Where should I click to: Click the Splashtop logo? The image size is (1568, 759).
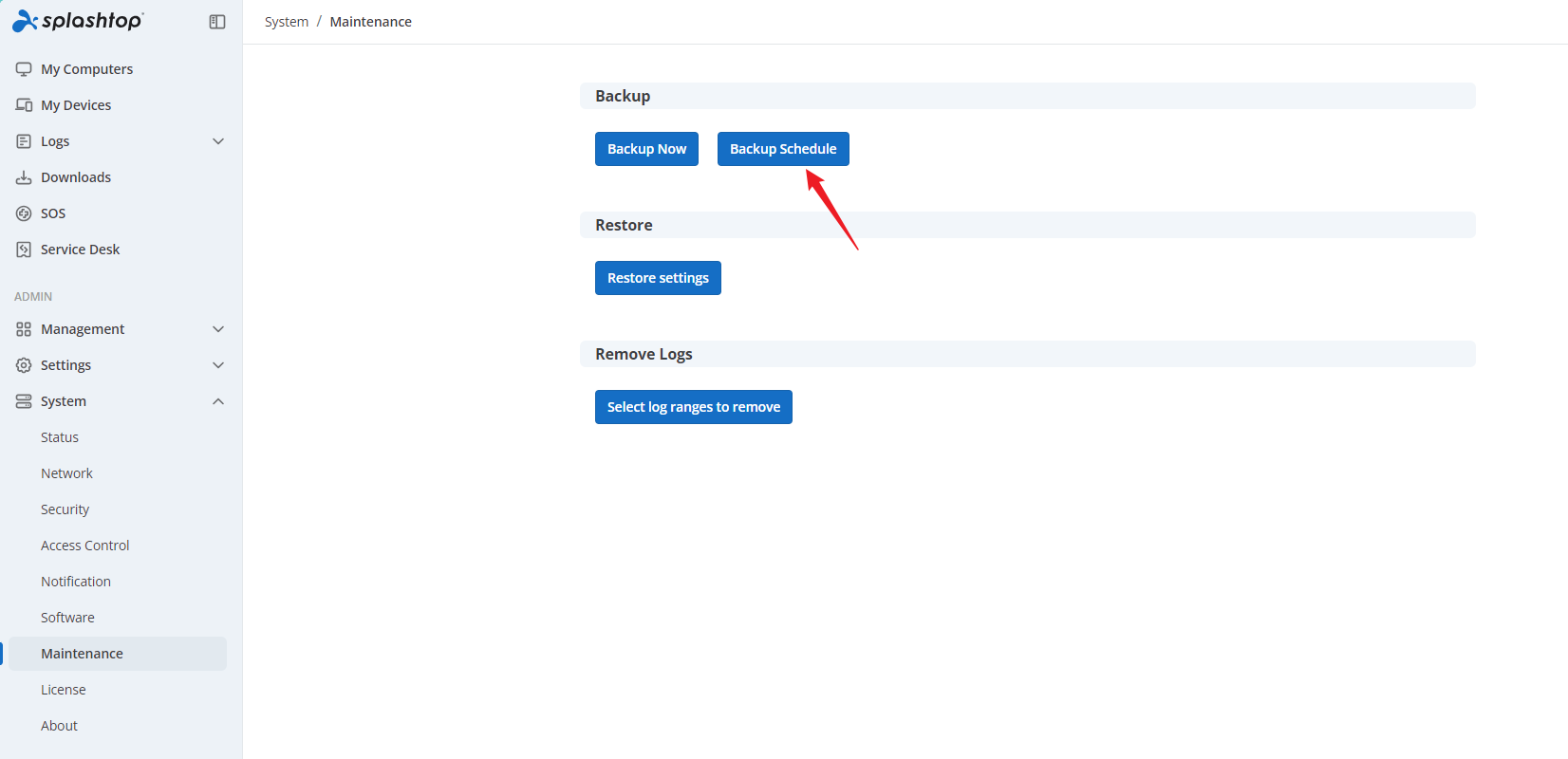78,21
